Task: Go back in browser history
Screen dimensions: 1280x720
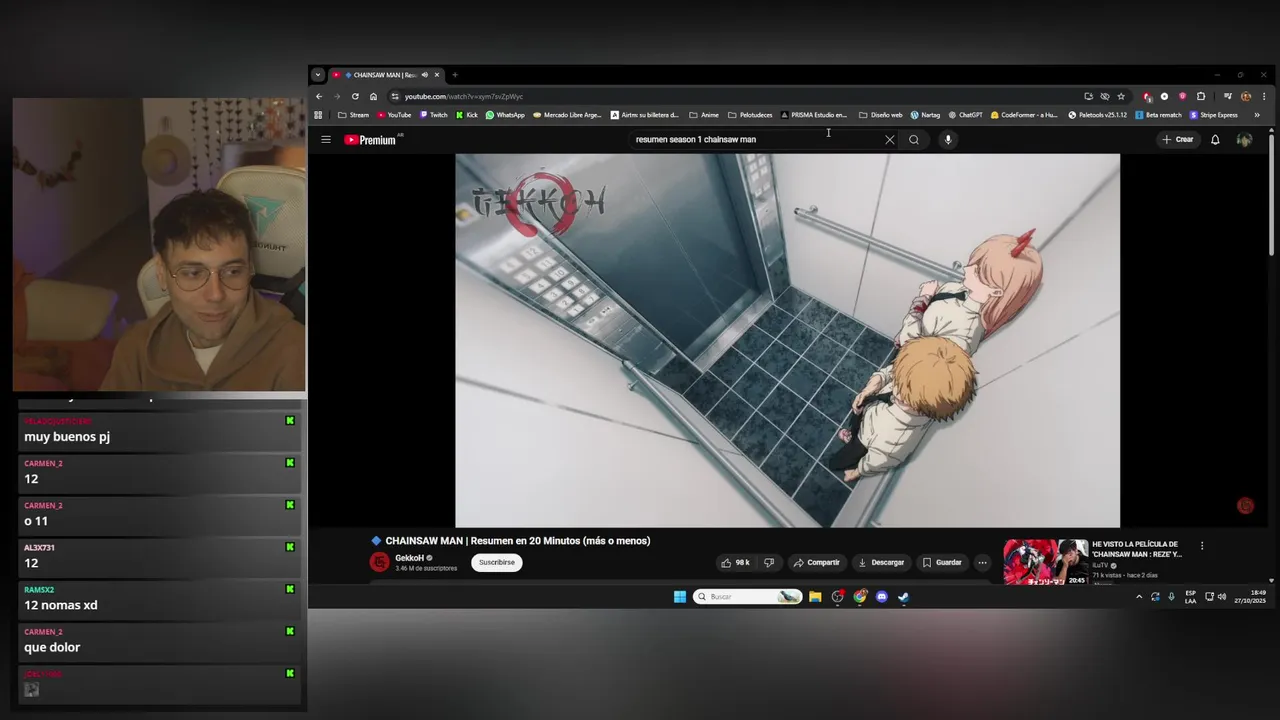Action: coord(319,97)
